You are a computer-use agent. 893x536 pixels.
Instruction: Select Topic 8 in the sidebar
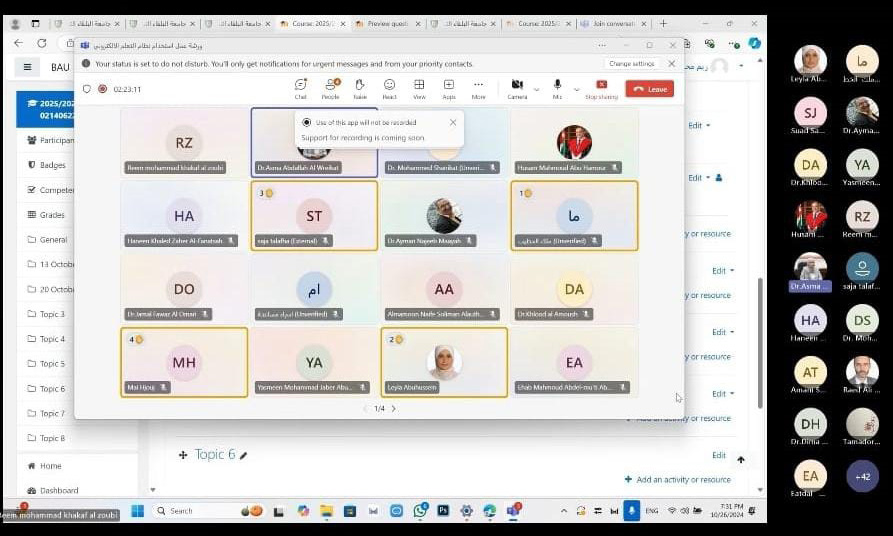[52, 438]
